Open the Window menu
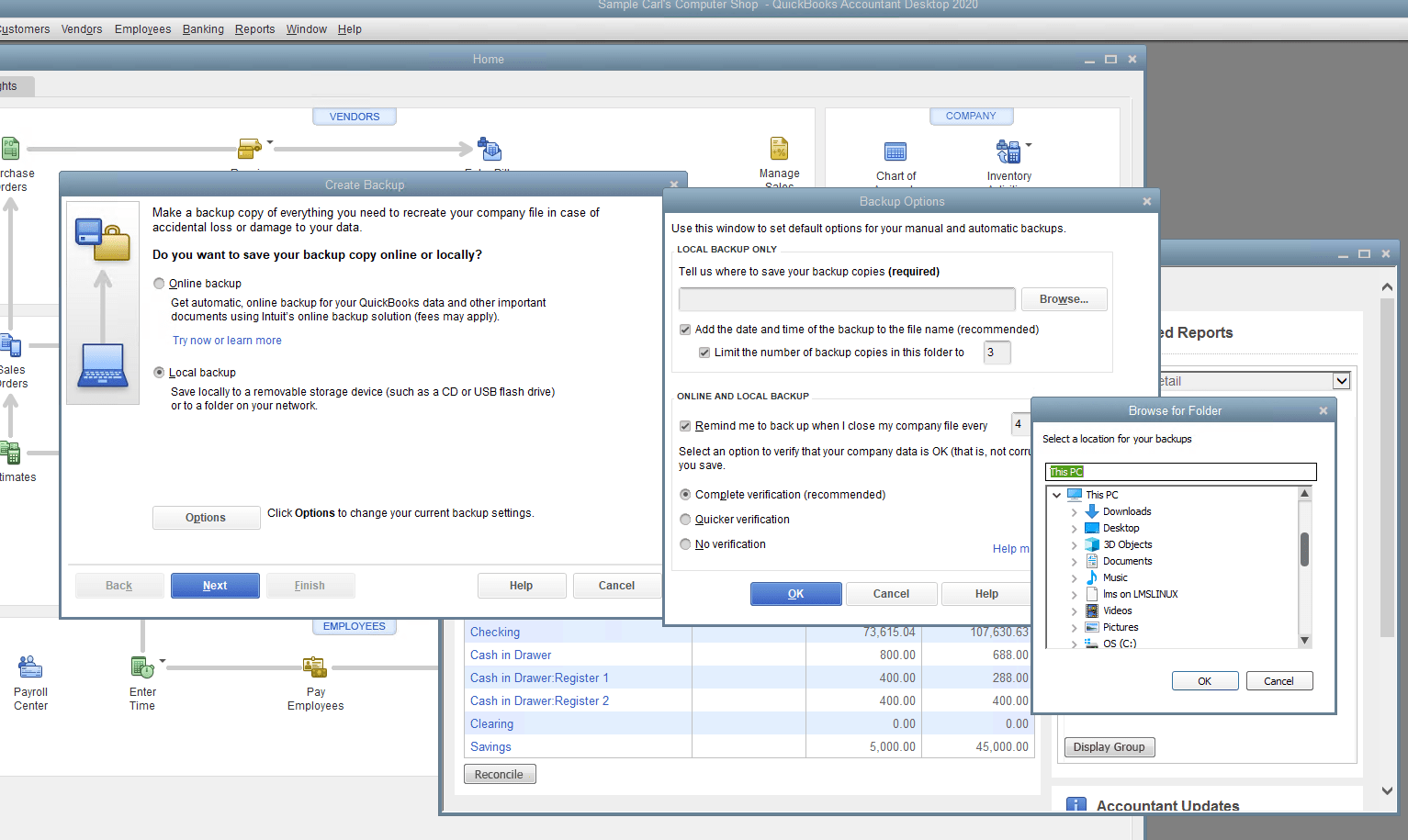 306,29
